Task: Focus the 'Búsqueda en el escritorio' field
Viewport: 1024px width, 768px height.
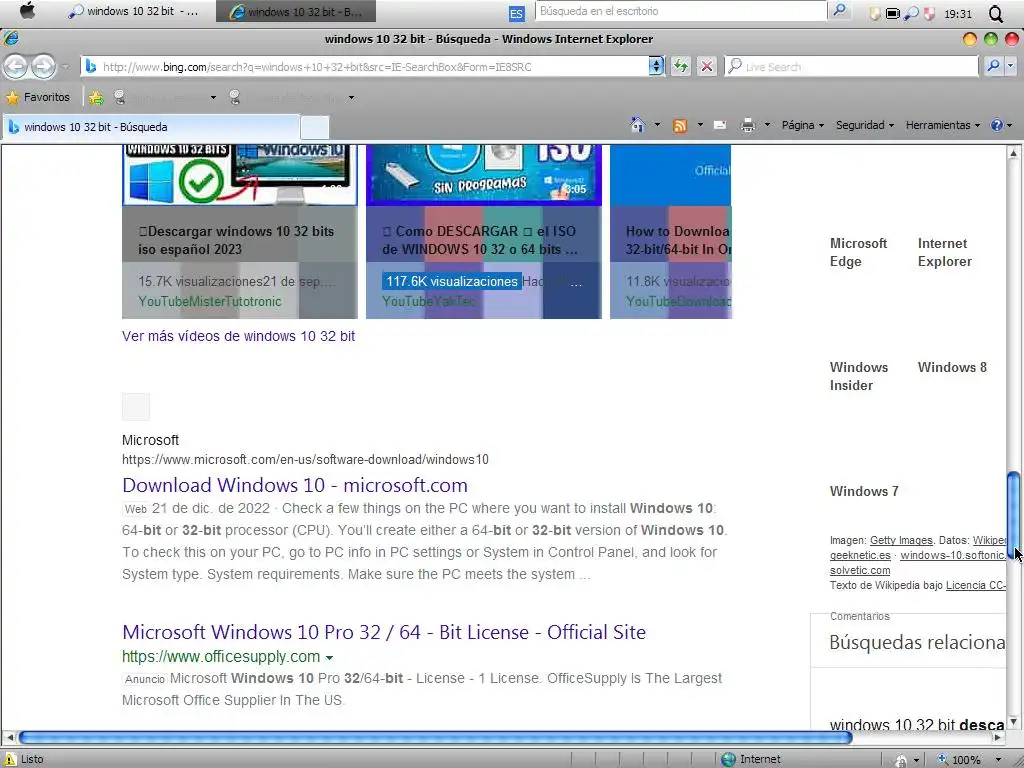Action: [x=680, y=11]
